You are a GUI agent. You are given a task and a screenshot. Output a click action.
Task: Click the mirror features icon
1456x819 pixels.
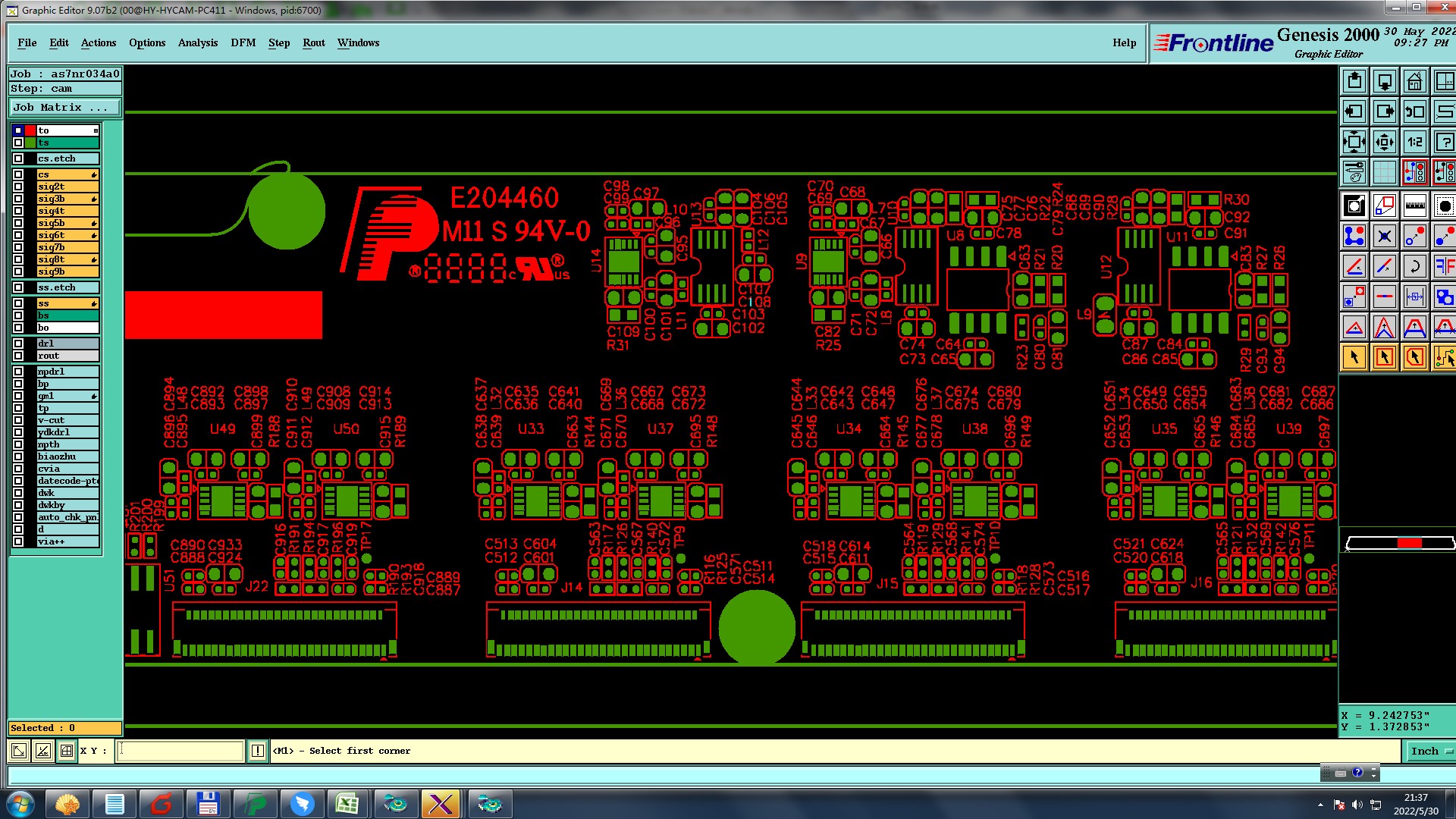coord(1444,267)
